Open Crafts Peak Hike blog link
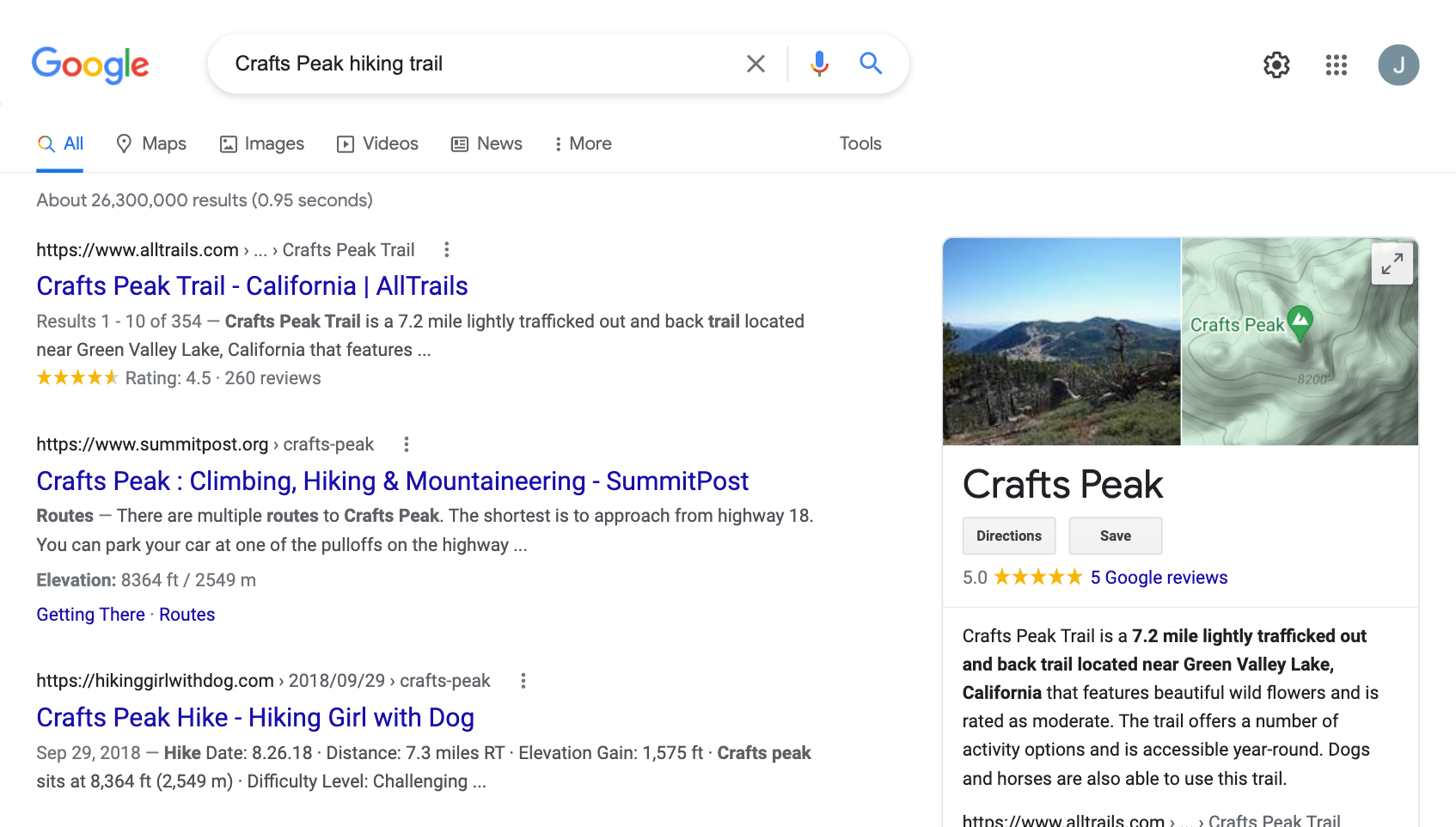 (x=255, y=717)
